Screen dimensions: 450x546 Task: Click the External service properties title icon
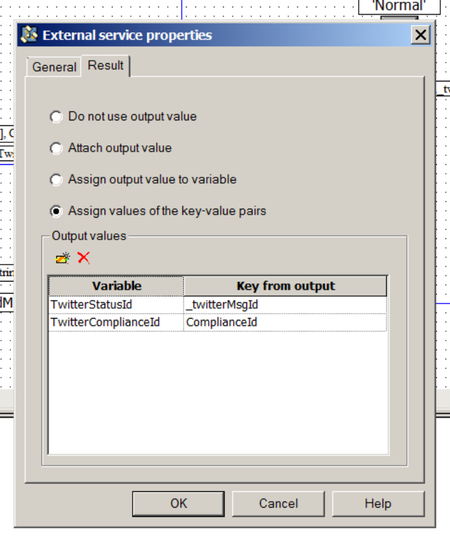[x=29, y=35]
